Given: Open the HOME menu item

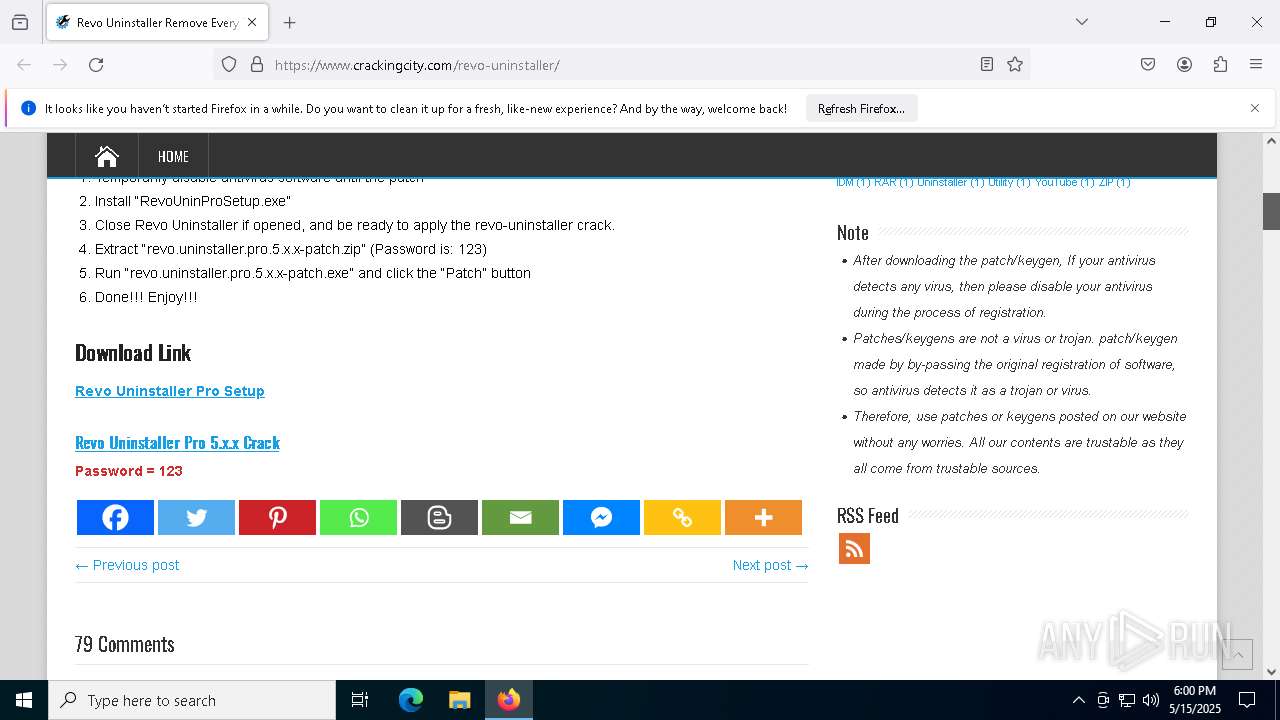Looking at the screenshot, I should click(x=173, y=156).
